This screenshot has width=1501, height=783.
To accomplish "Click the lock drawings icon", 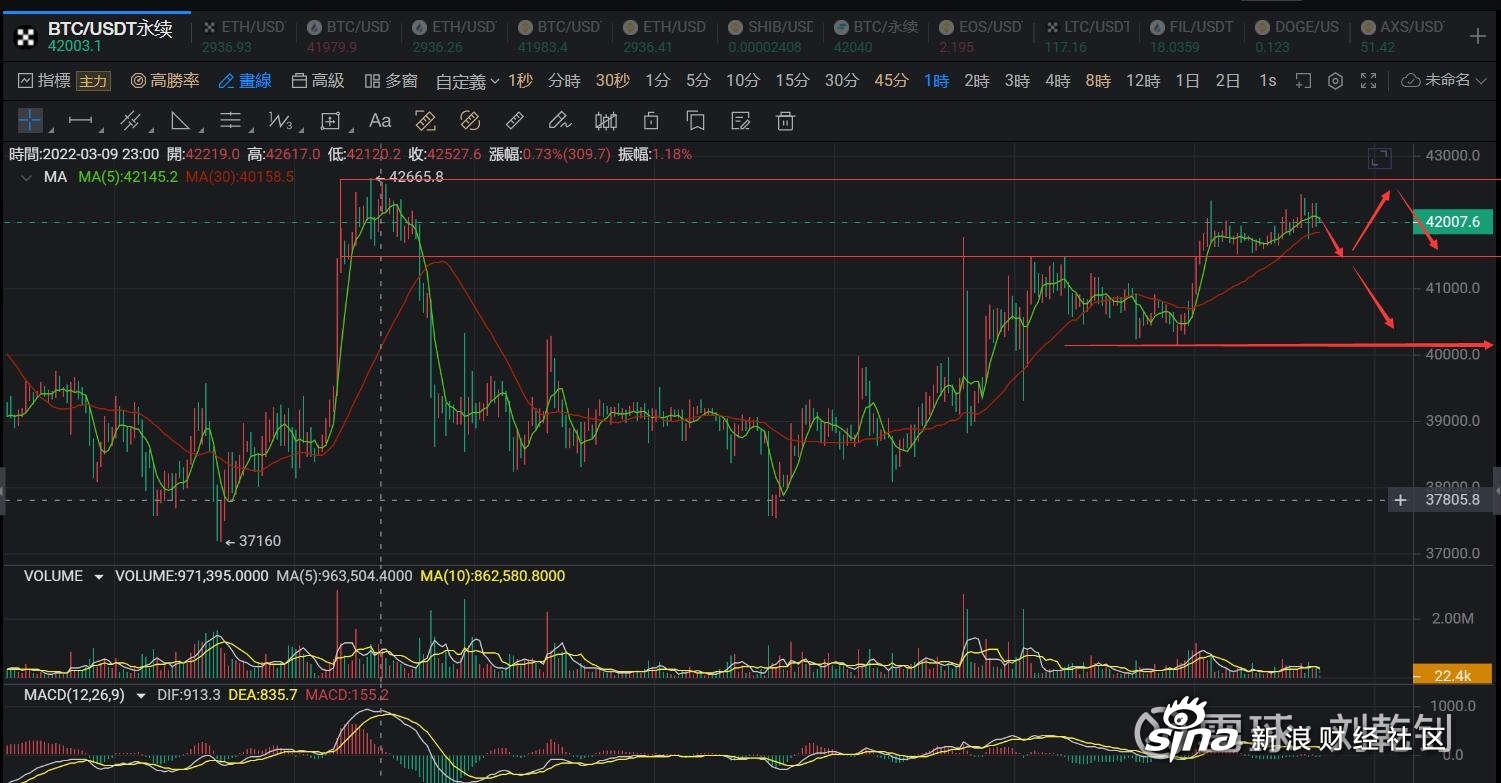I will [651, 121].
